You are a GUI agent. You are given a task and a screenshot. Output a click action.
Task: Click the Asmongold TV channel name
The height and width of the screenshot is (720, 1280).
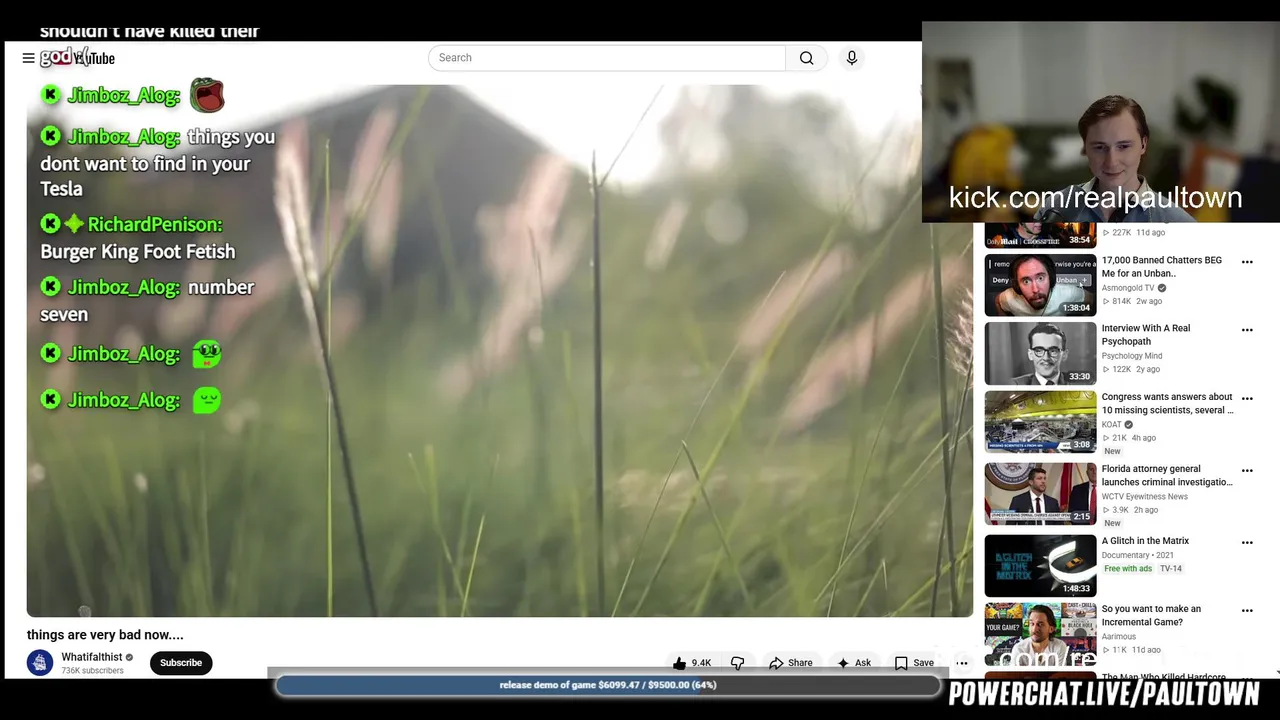[x=1128, y=288]
